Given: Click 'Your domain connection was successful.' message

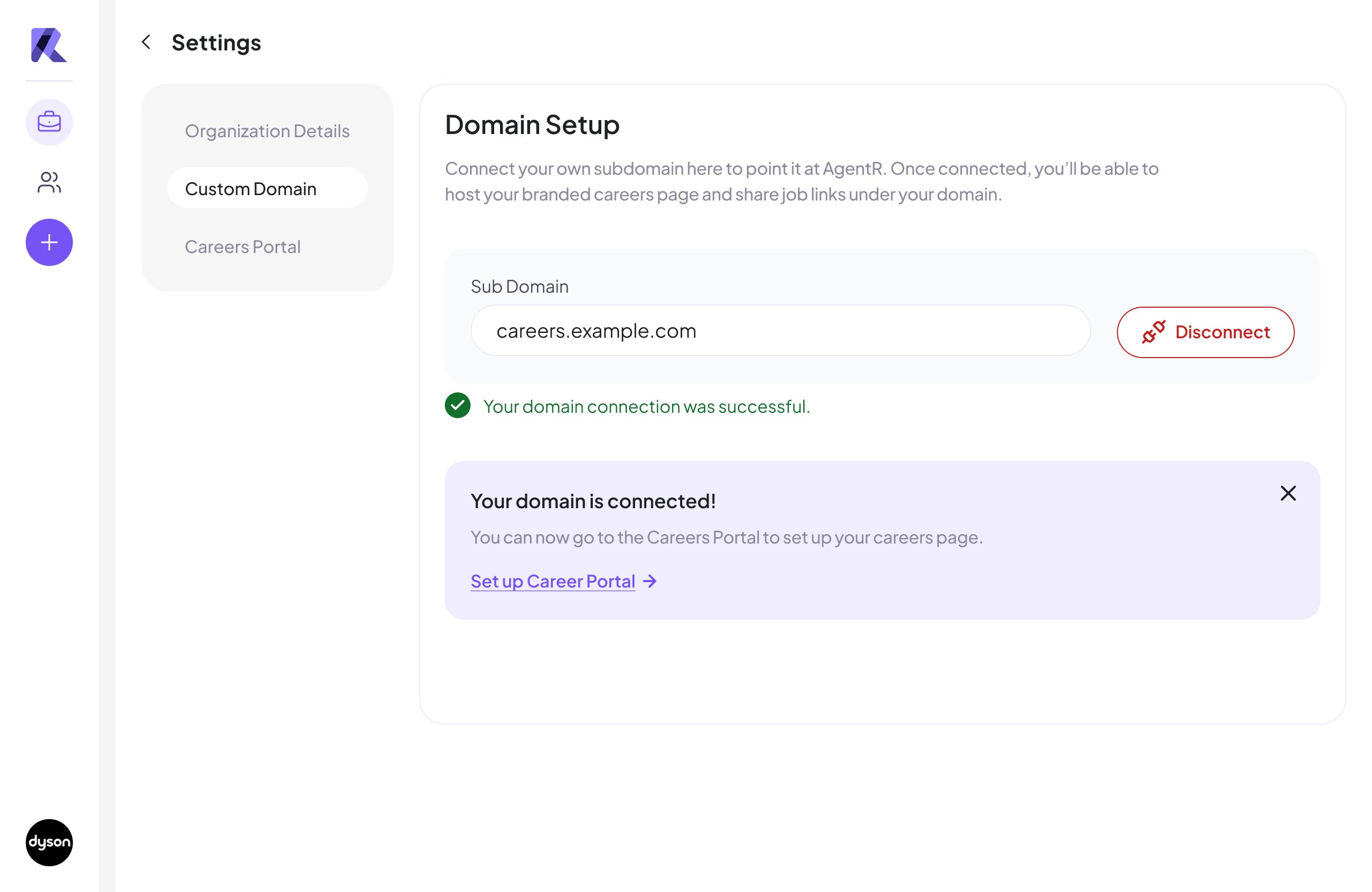Looking at the screenshot, I should [646, 406].
